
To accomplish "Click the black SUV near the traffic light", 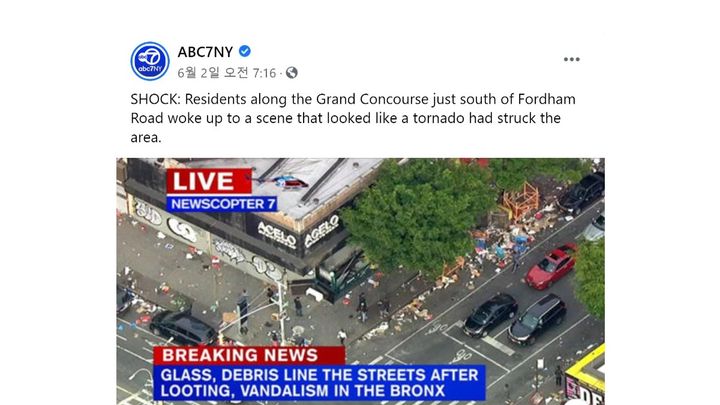I will click(182, 328).
